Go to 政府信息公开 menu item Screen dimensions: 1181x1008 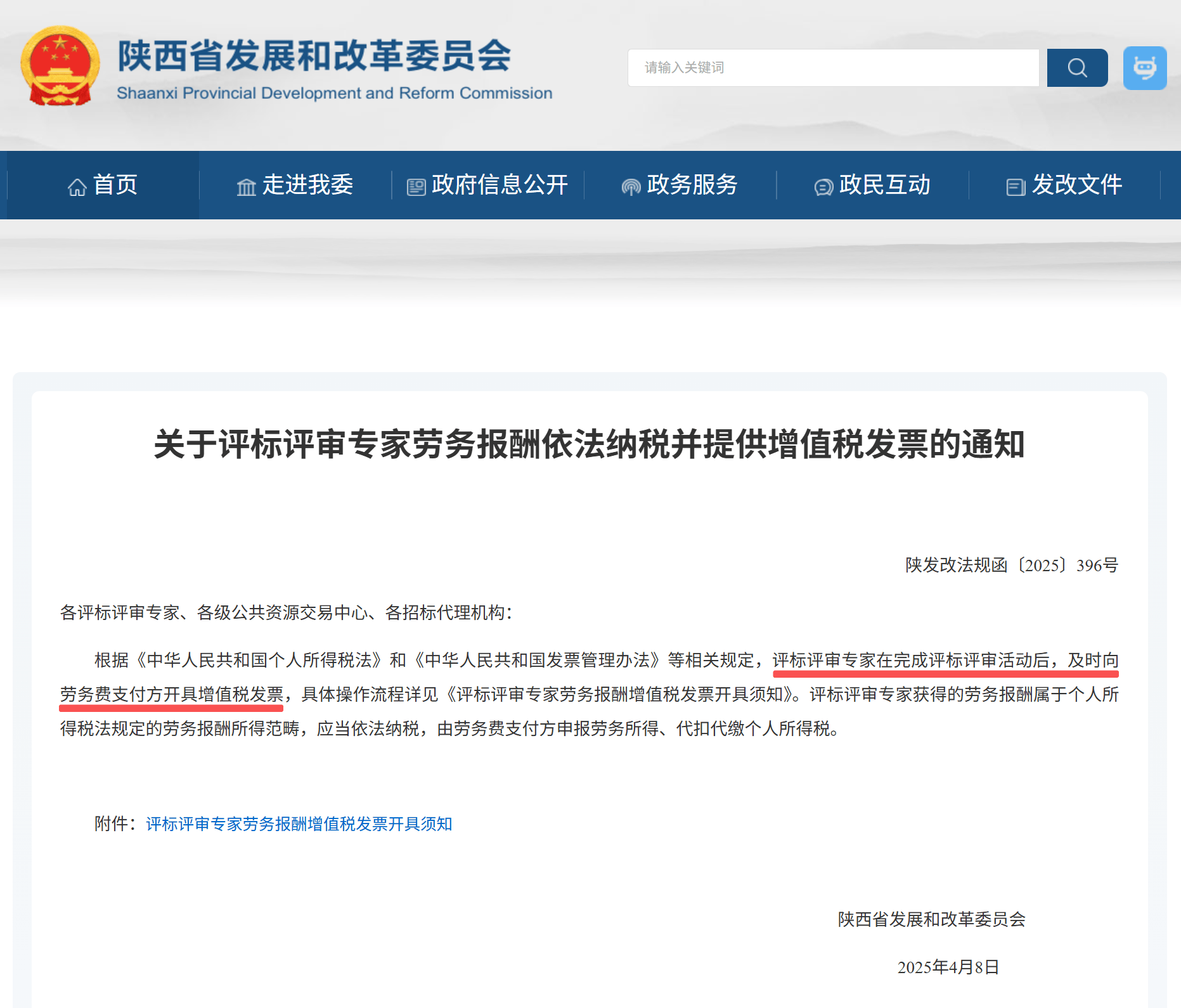tap(500, 185)
